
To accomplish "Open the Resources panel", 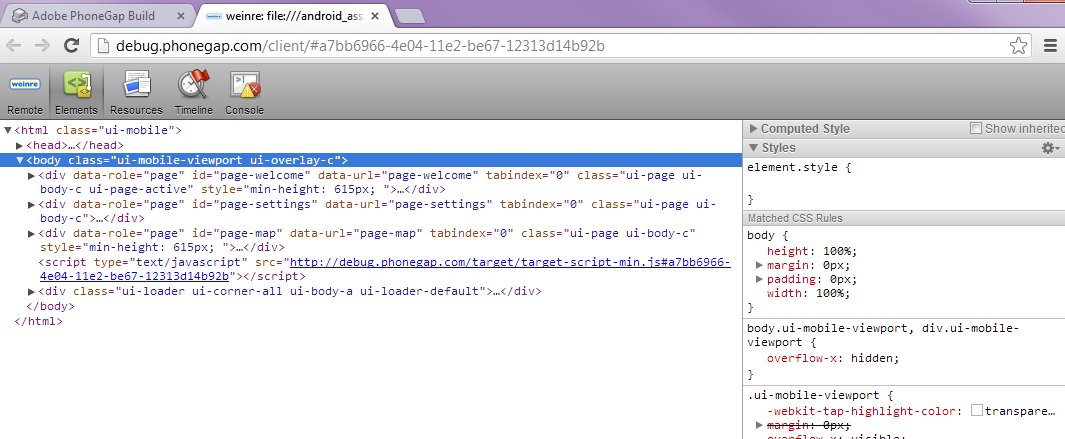I will tap(136, 94).
